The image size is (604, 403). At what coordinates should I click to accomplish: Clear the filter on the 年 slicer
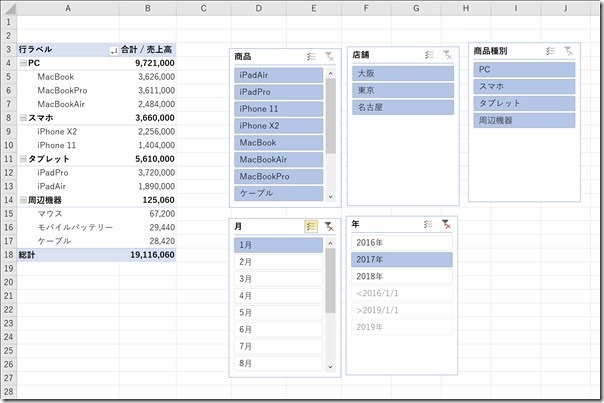click(x=446, y=224)
